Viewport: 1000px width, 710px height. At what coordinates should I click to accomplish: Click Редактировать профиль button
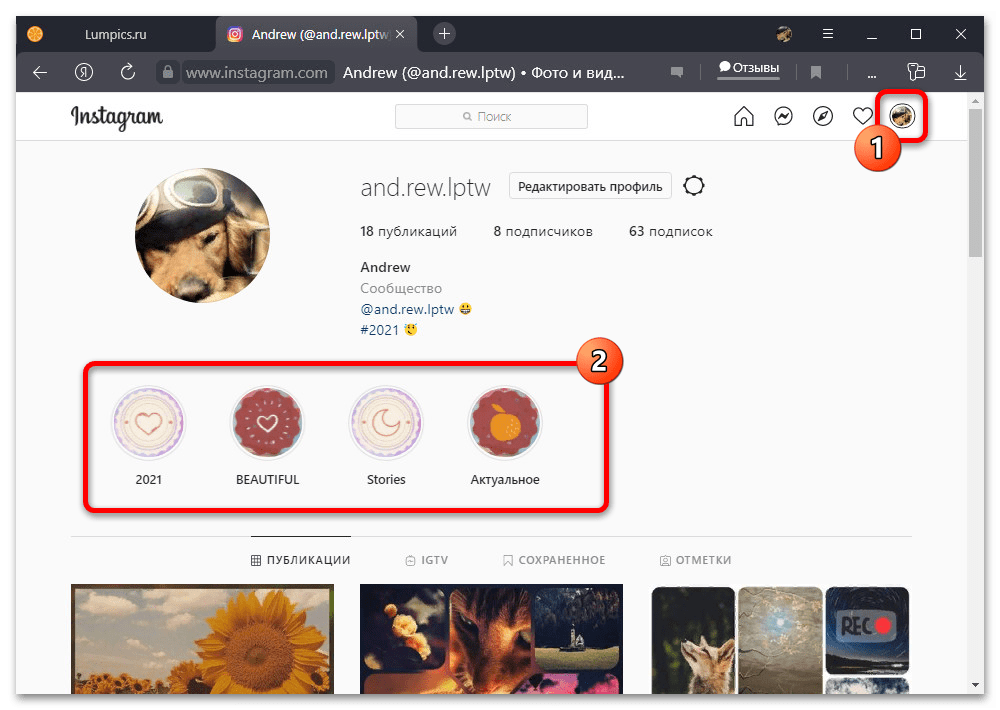(590, 186)
